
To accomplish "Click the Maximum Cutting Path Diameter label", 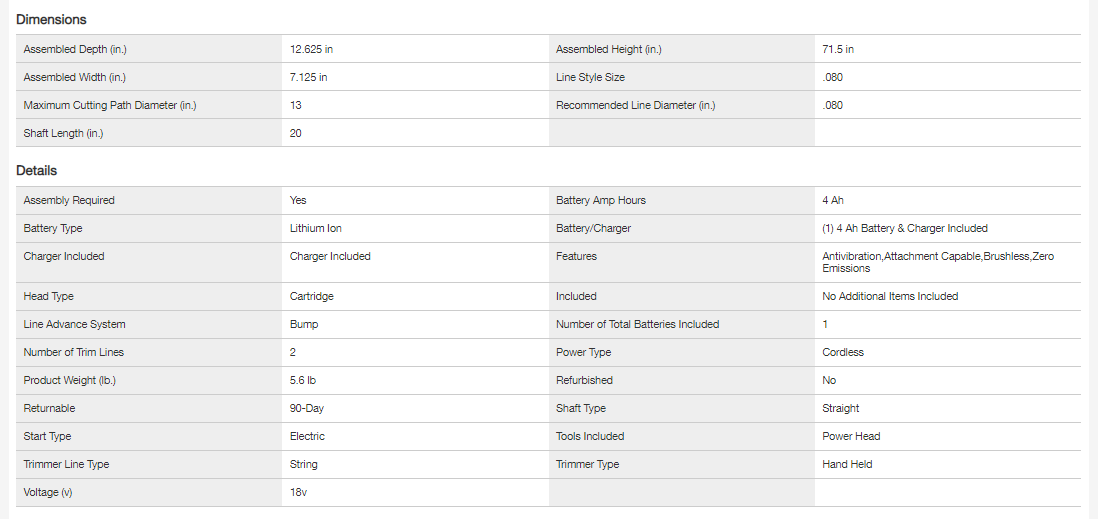I will click(110, 105).
